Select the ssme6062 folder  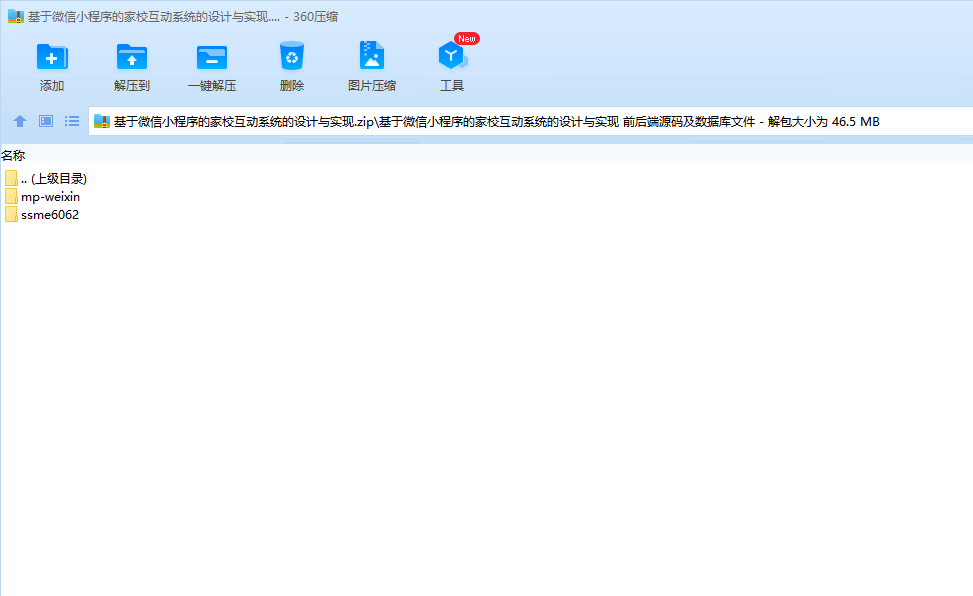[42, 215]
